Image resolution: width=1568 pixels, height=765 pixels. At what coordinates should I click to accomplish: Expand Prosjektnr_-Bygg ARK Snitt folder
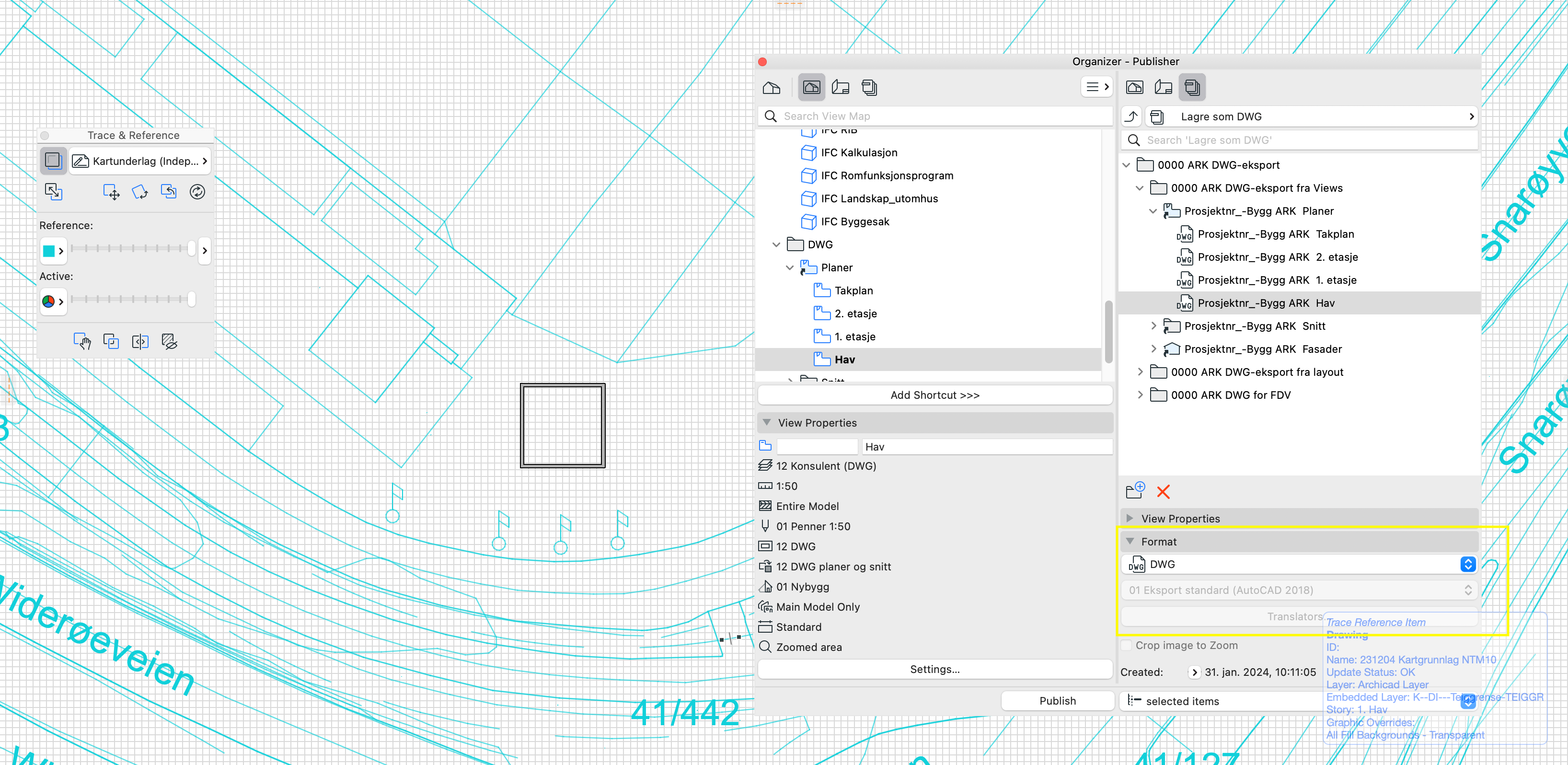[1153, 326]
